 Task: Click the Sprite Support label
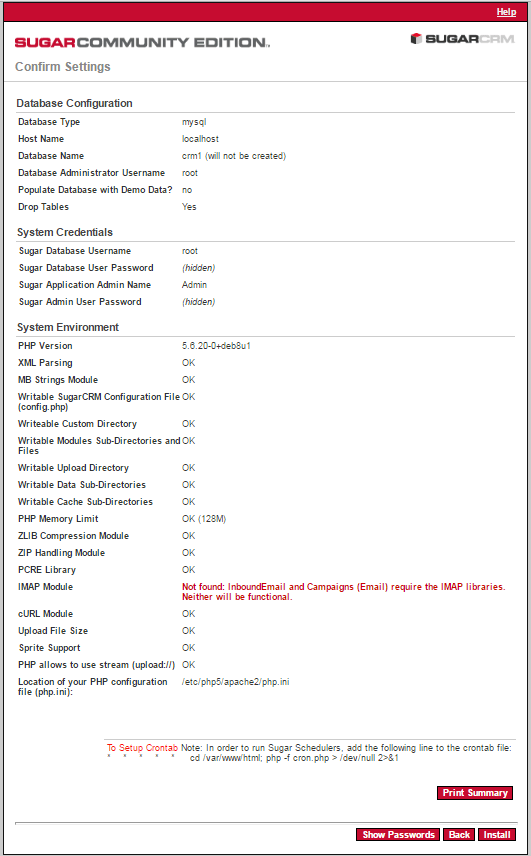[49, 647]
